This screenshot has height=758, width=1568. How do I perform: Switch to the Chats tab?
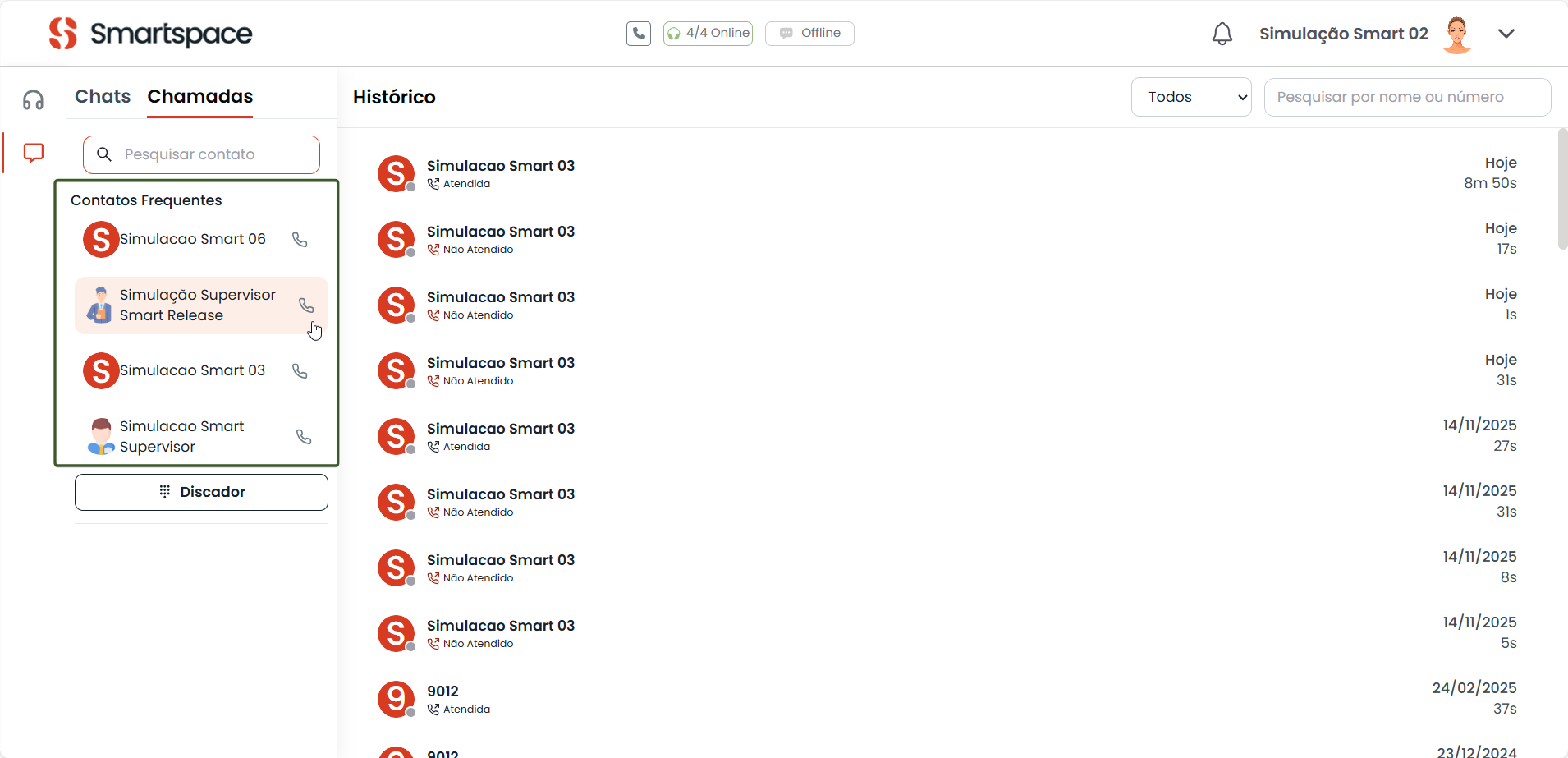103,97
